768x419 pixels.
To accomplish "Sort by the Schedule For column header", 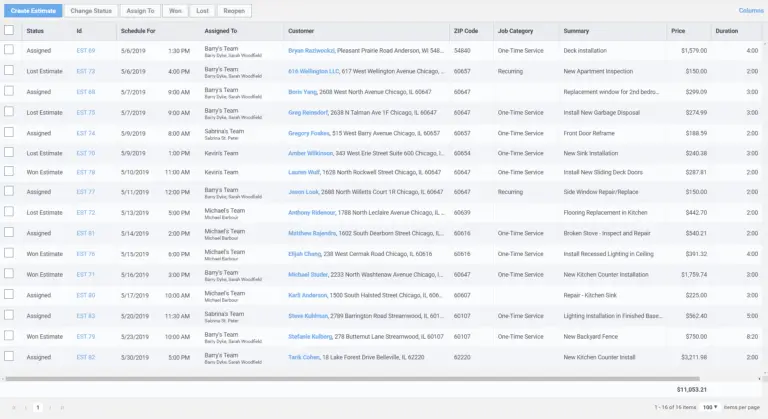I will [x=138, y=31].
